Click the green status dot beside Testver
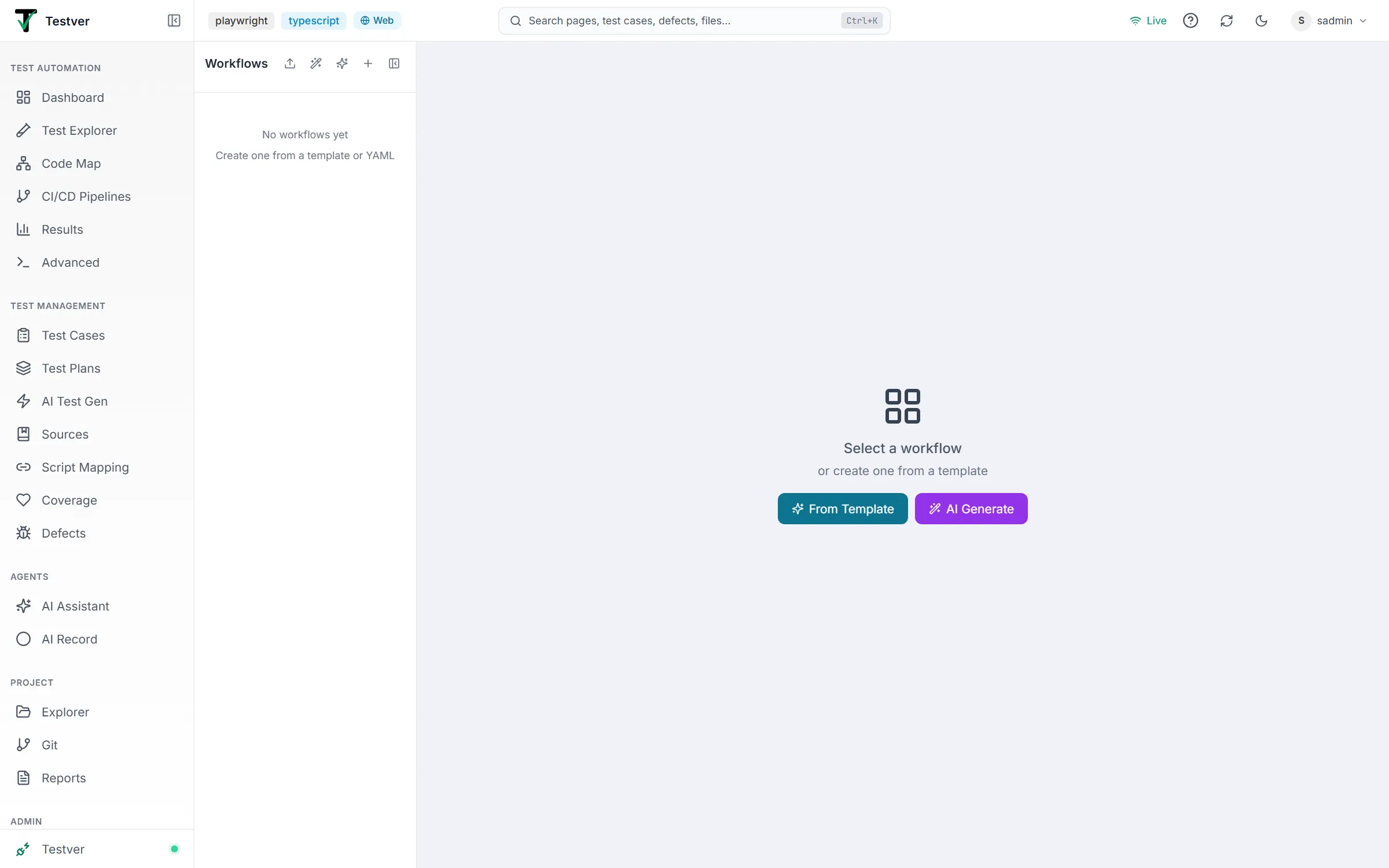This screenshot has width=1389, height=868. point(174,849)
